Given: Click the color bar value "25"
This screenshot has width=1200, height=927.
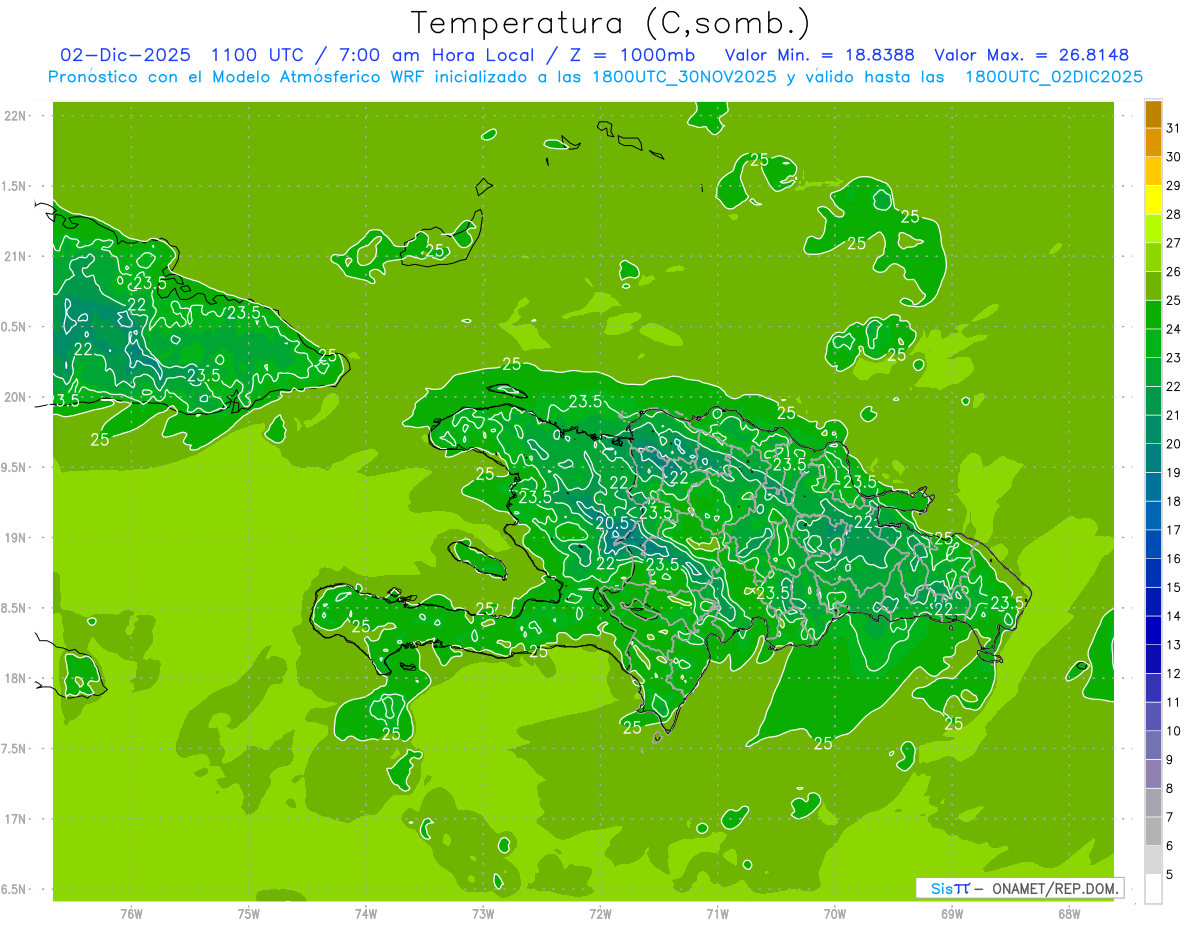Looking at the screenshot, I should pos(1174,300).
